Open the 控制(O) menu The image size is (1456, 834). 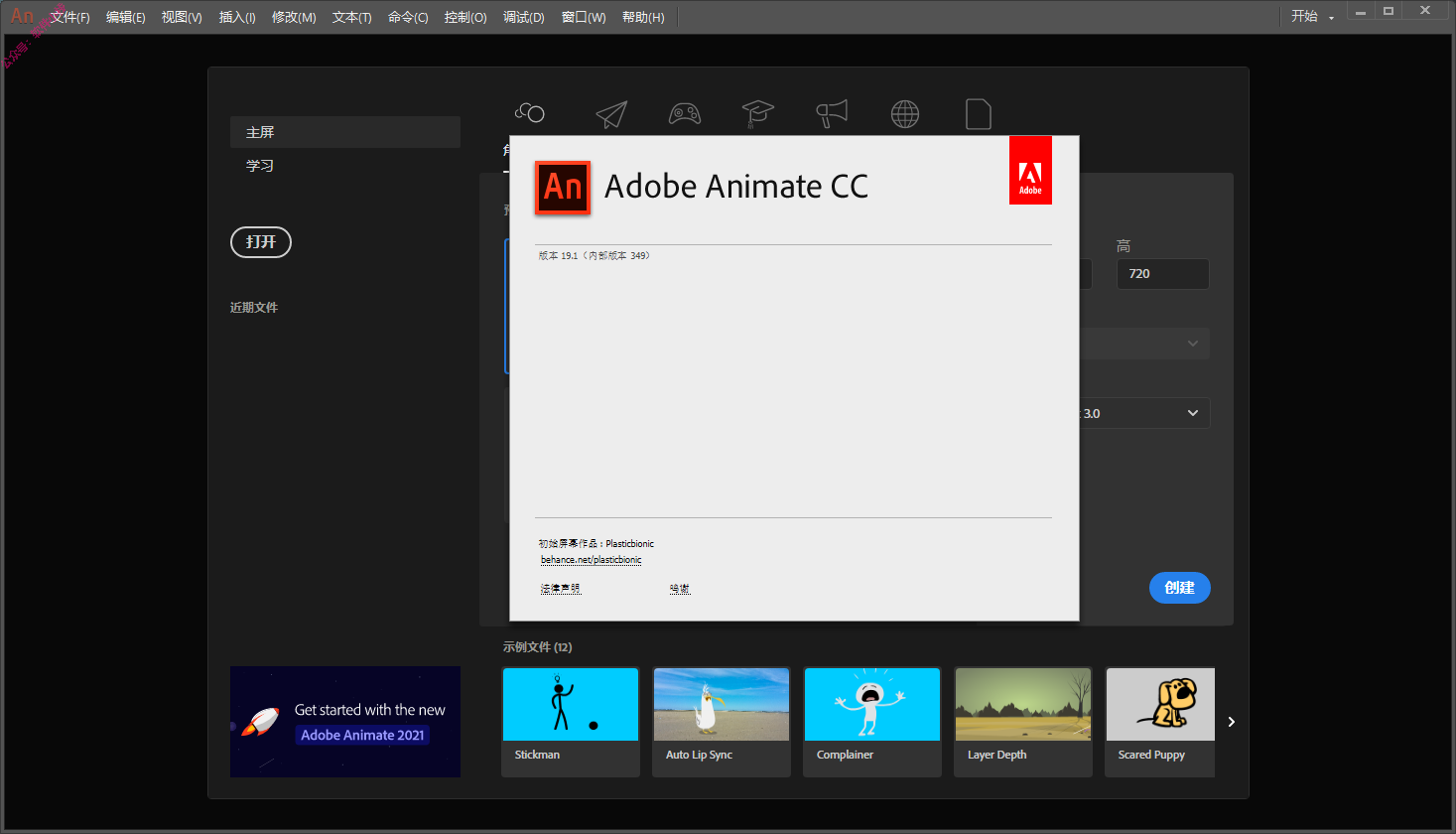(465, 17)
